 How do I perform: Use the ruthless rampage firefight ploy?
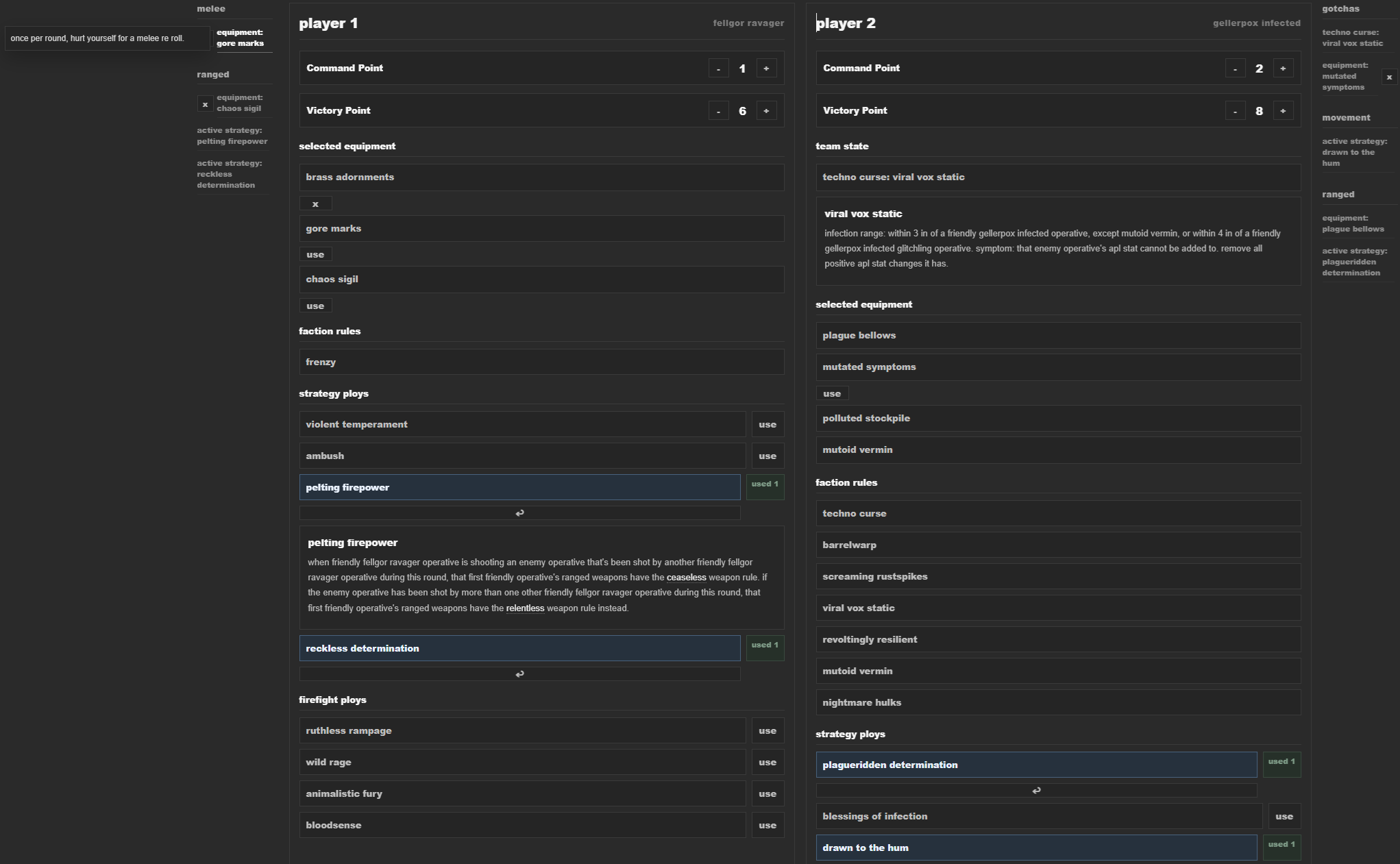(767, 730)
